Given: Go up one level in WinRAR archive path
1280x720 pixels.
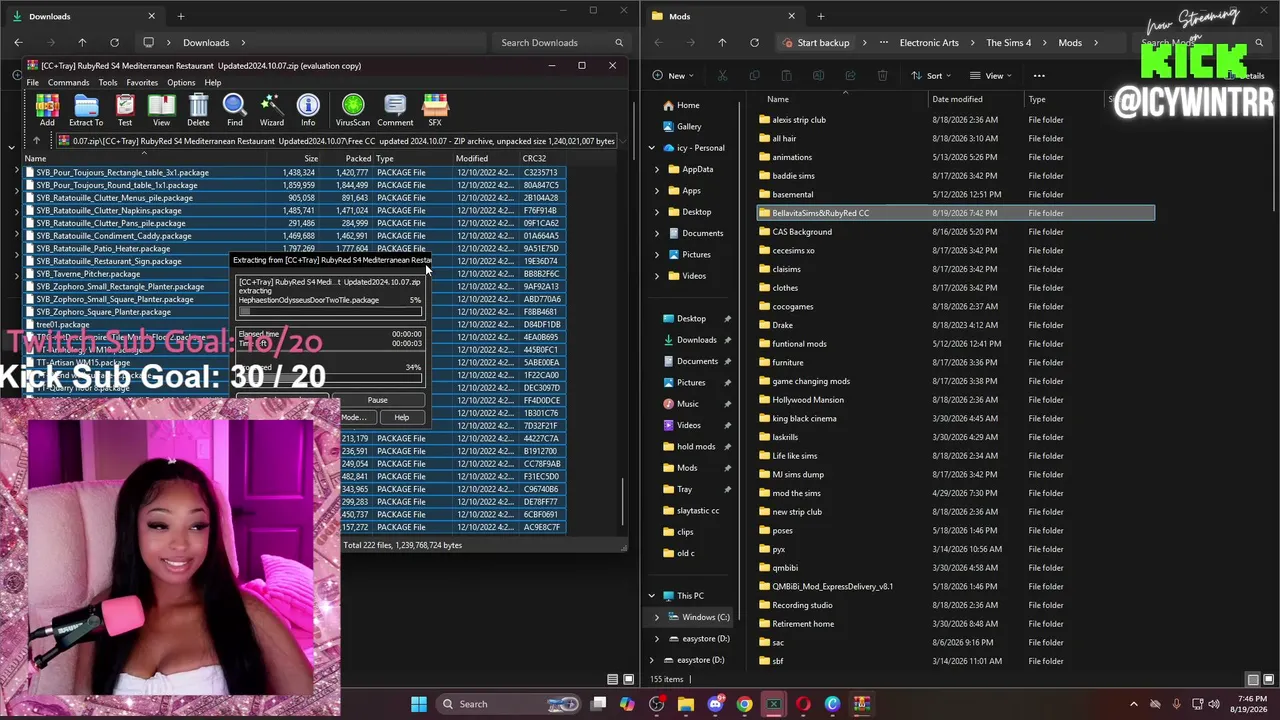Looking at the screenshot, I should tap(37, 141).
